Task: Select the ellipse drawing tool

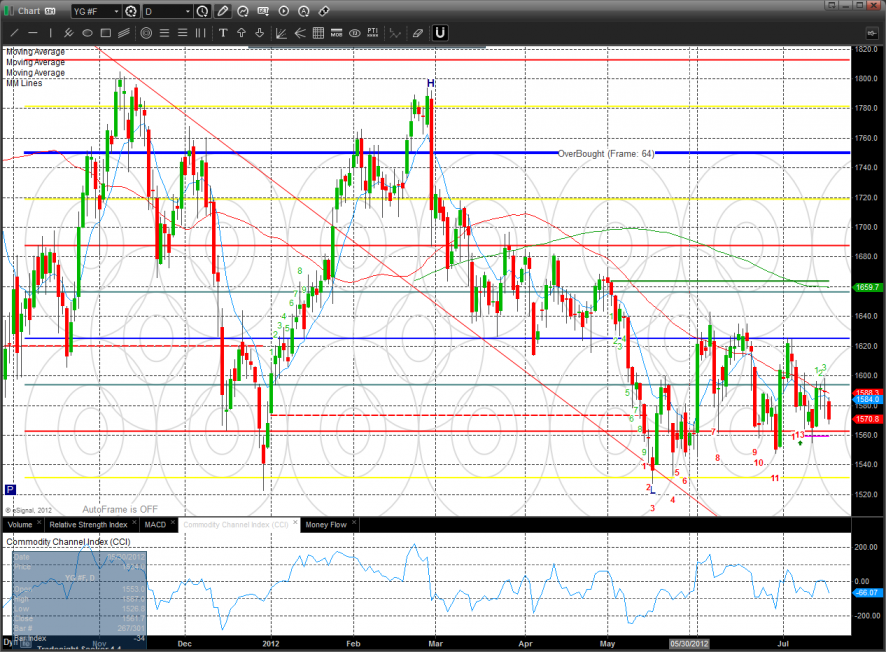Action: 87,33
